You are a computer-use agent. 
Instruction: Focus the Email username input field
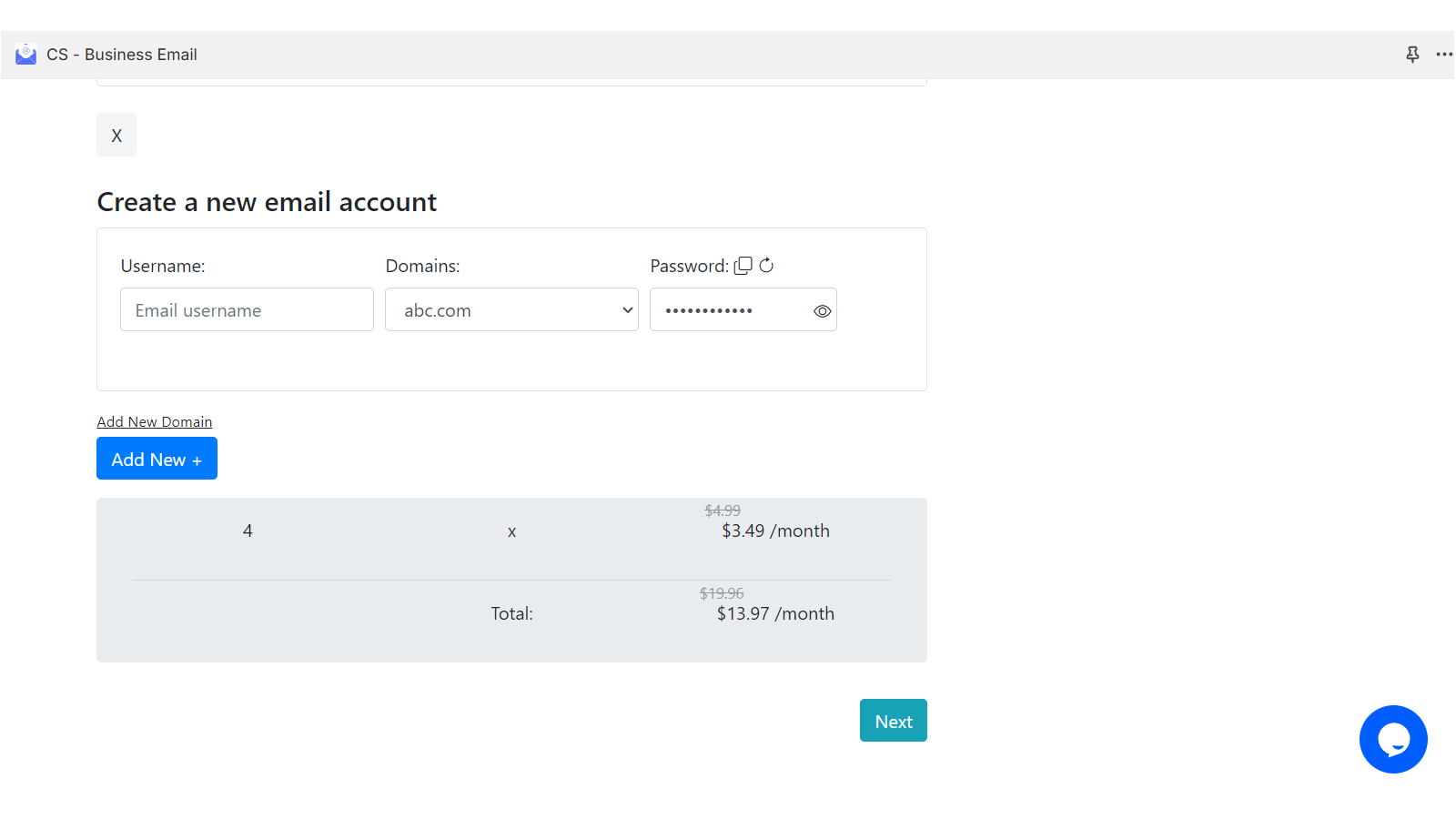pyautogui.click(x=247, y=310)
